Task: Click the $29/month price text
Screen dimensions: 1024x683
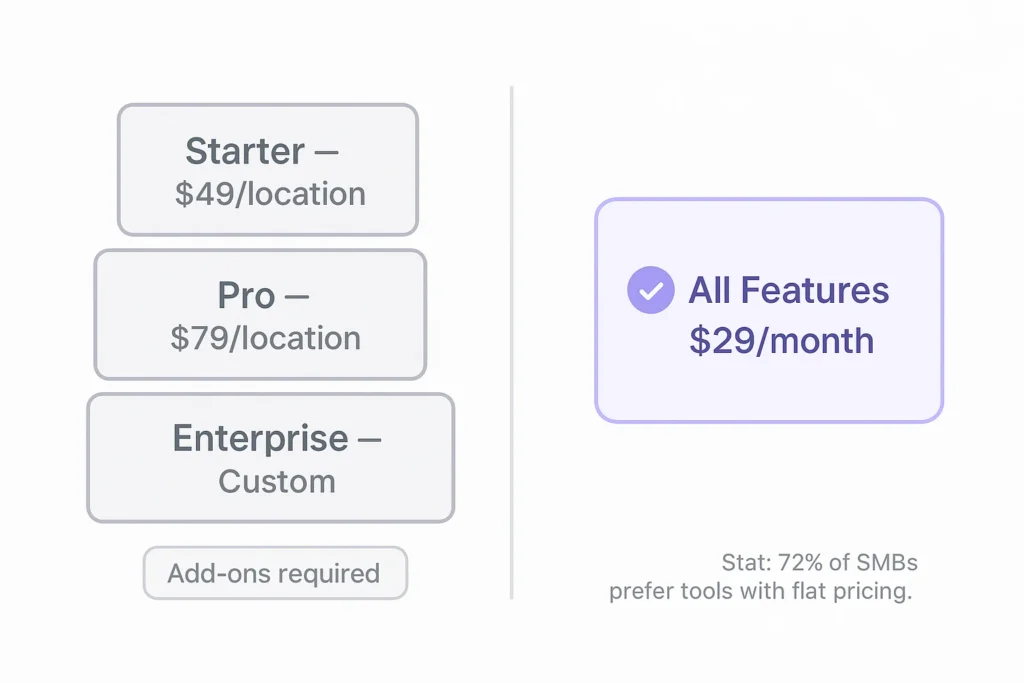Action: click(x=781, y=340)
